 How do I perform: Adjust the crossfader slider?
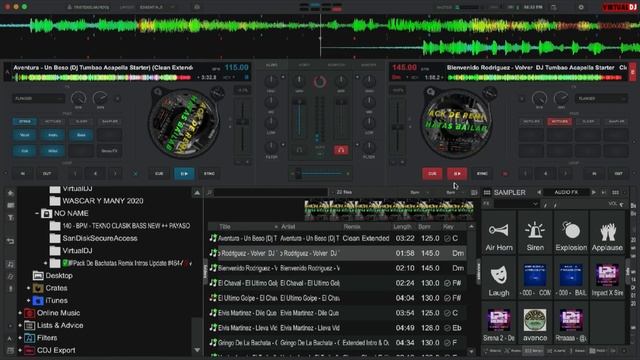point(320,173)
